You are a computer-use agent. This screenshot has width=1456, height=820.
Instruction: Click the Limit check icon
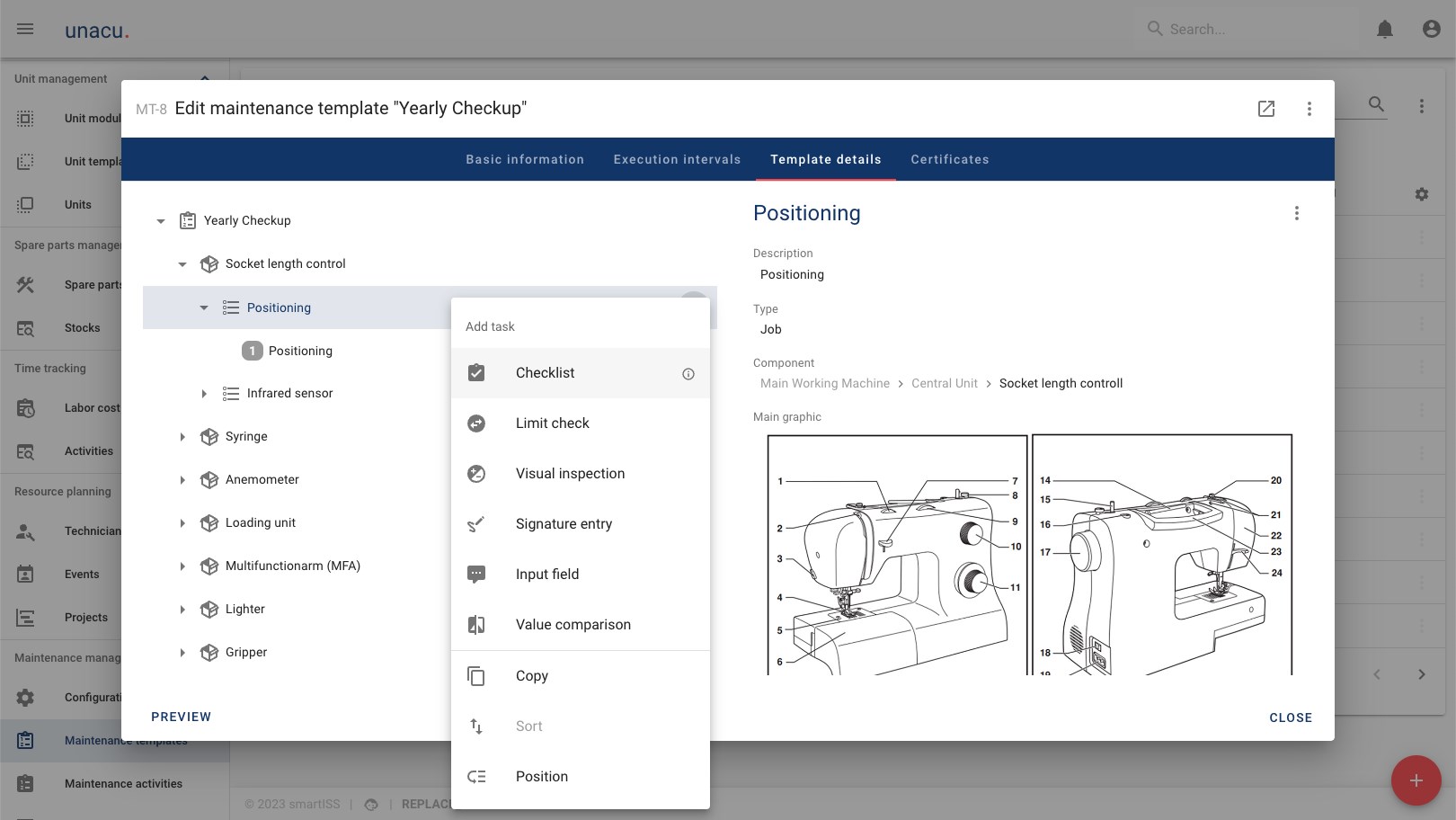(x=476, y=423)
